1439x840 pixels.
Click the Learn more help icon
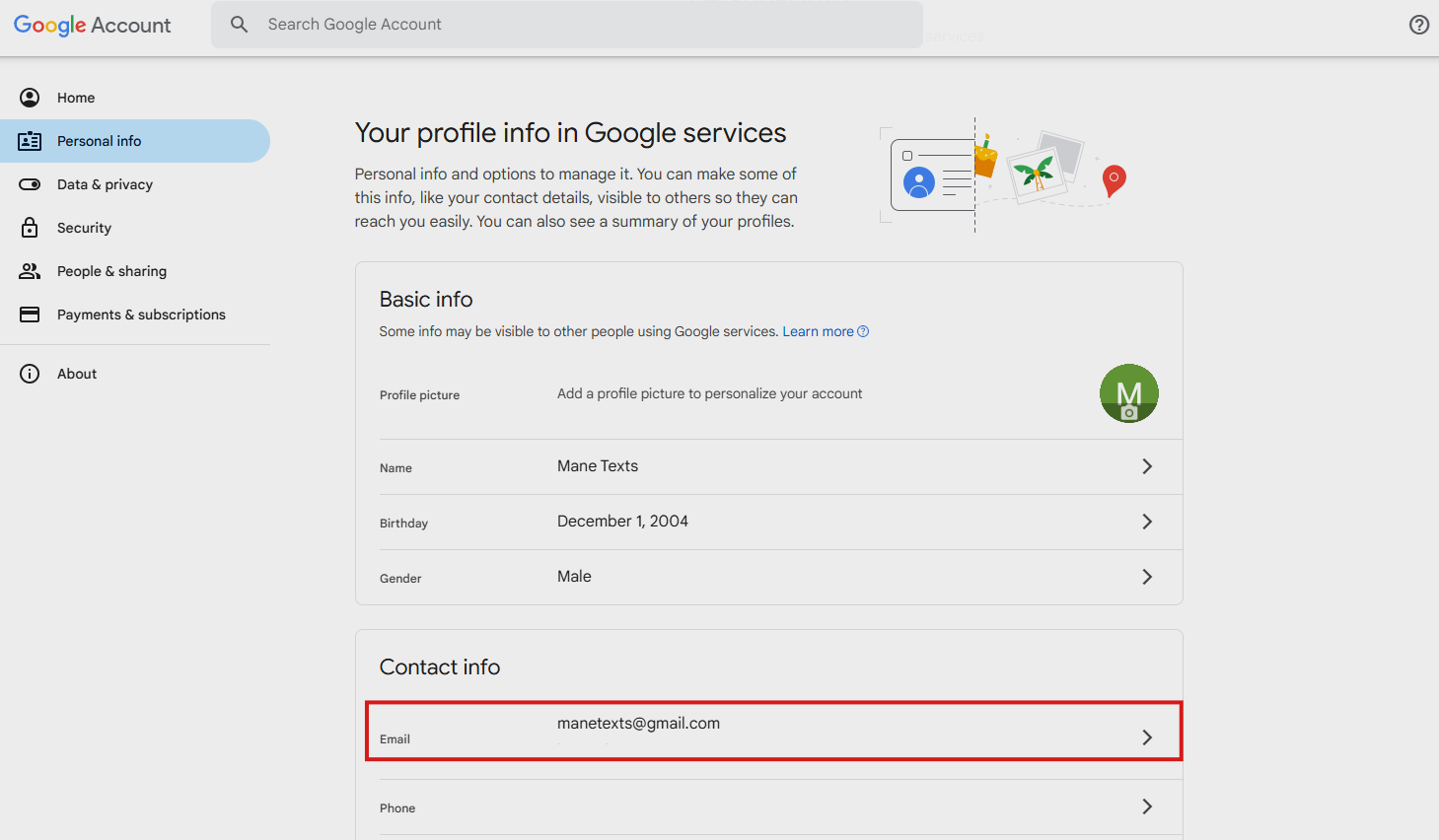pyautogui.click(x=863, y=331)
